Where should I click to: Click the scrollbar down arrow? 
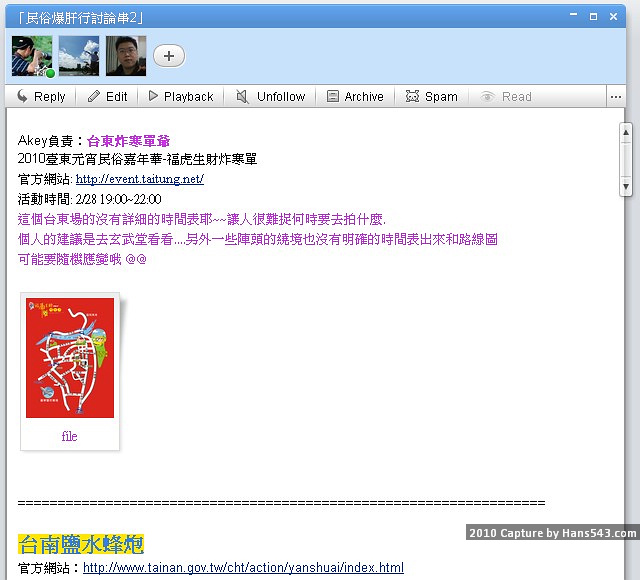(626, 187)
